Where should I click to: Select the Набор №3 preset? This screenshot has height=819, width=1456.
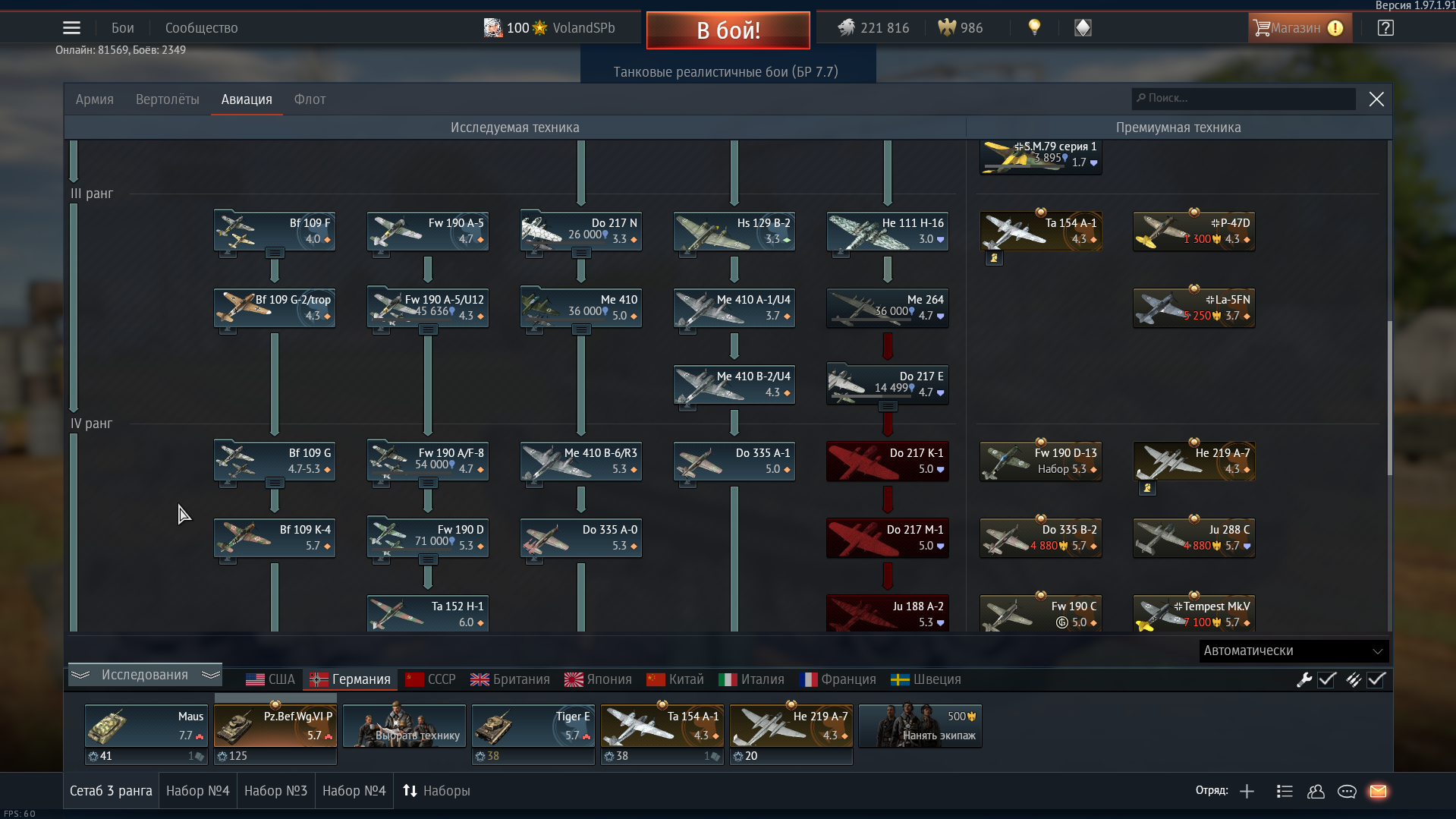(275, 791)
